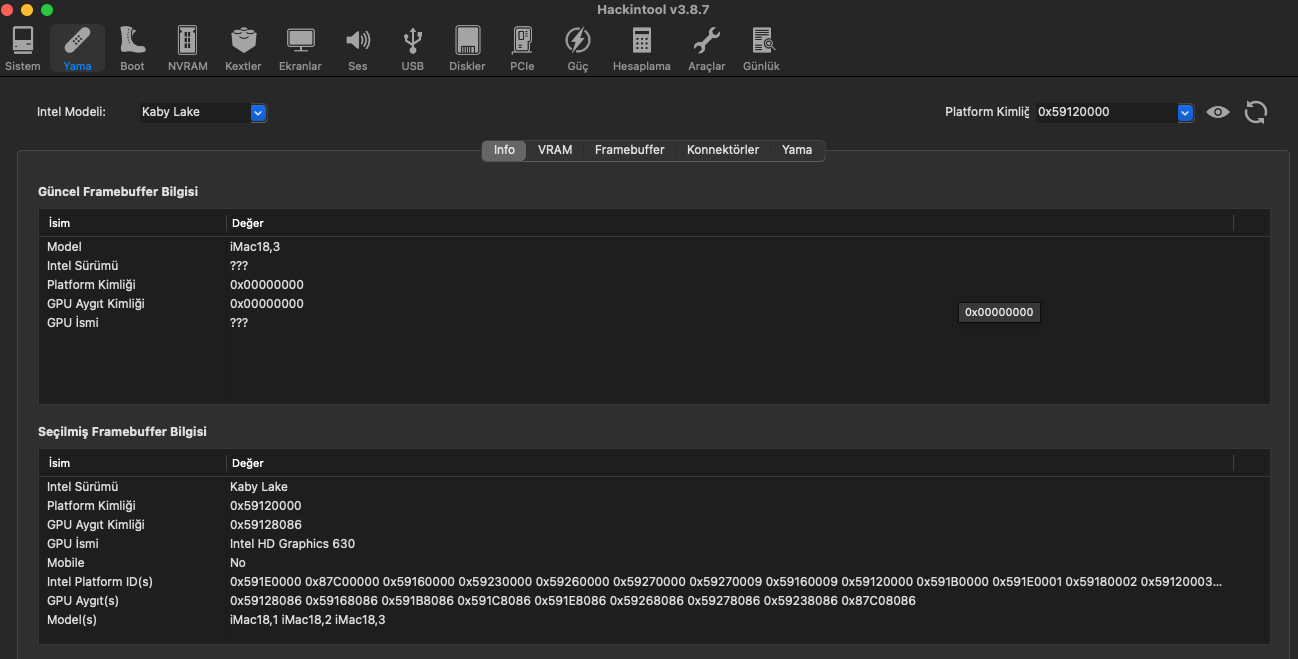Toggle the eye visibility icon
This screenshot has width=1298, height=659.
click(x=1217, y=112)
